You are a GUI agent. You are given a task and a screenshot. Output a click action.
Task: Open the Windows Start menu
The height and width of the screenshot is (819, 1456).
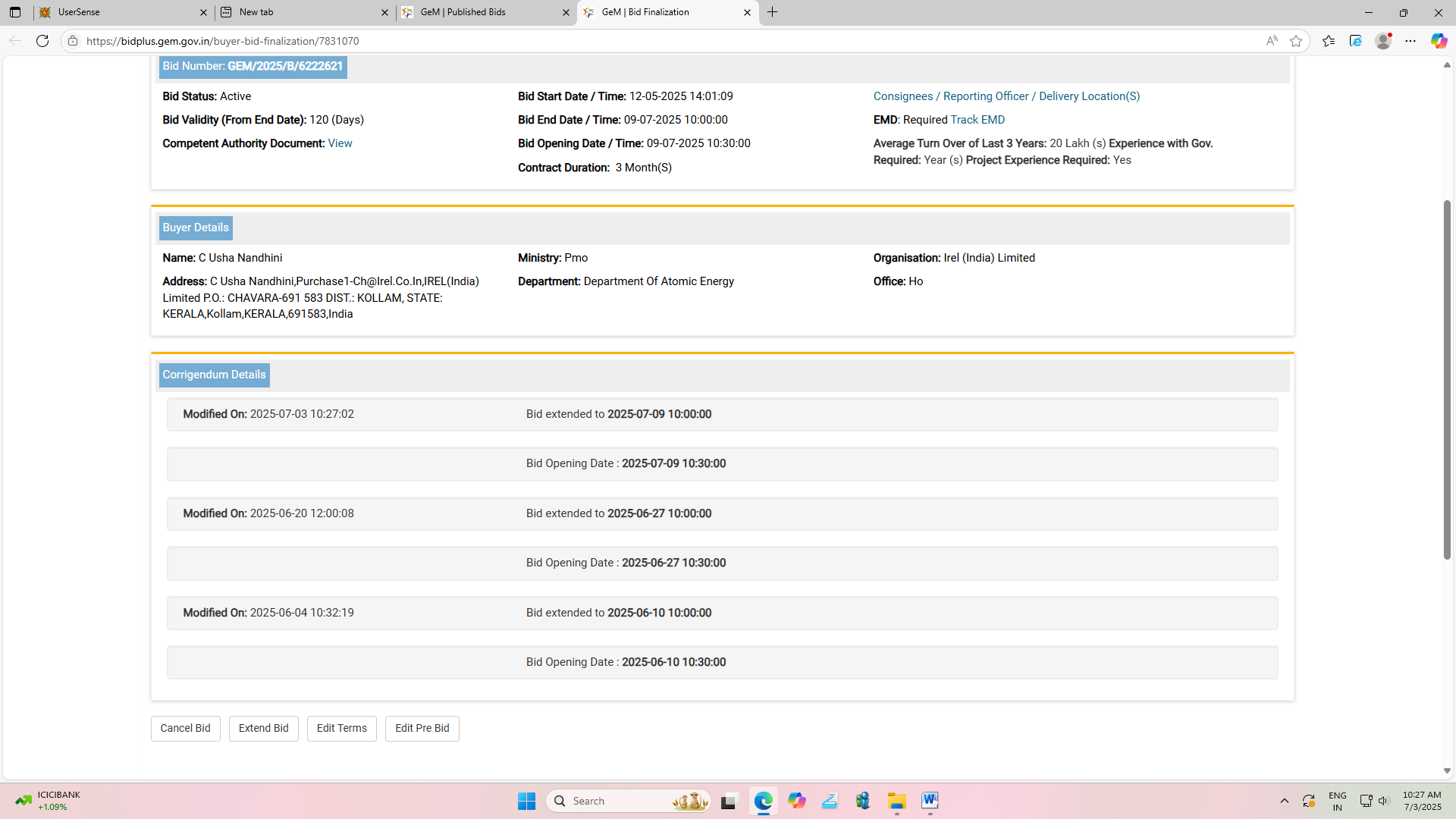tap(526, 801)
